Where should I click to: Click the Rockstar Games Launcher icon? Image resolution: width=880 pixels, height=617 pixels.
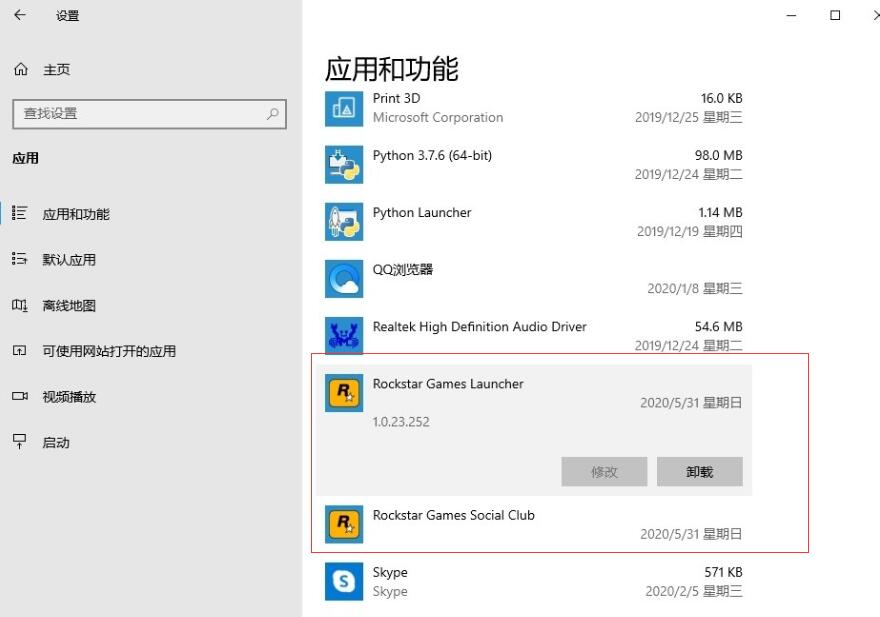[x=344, y=393]
